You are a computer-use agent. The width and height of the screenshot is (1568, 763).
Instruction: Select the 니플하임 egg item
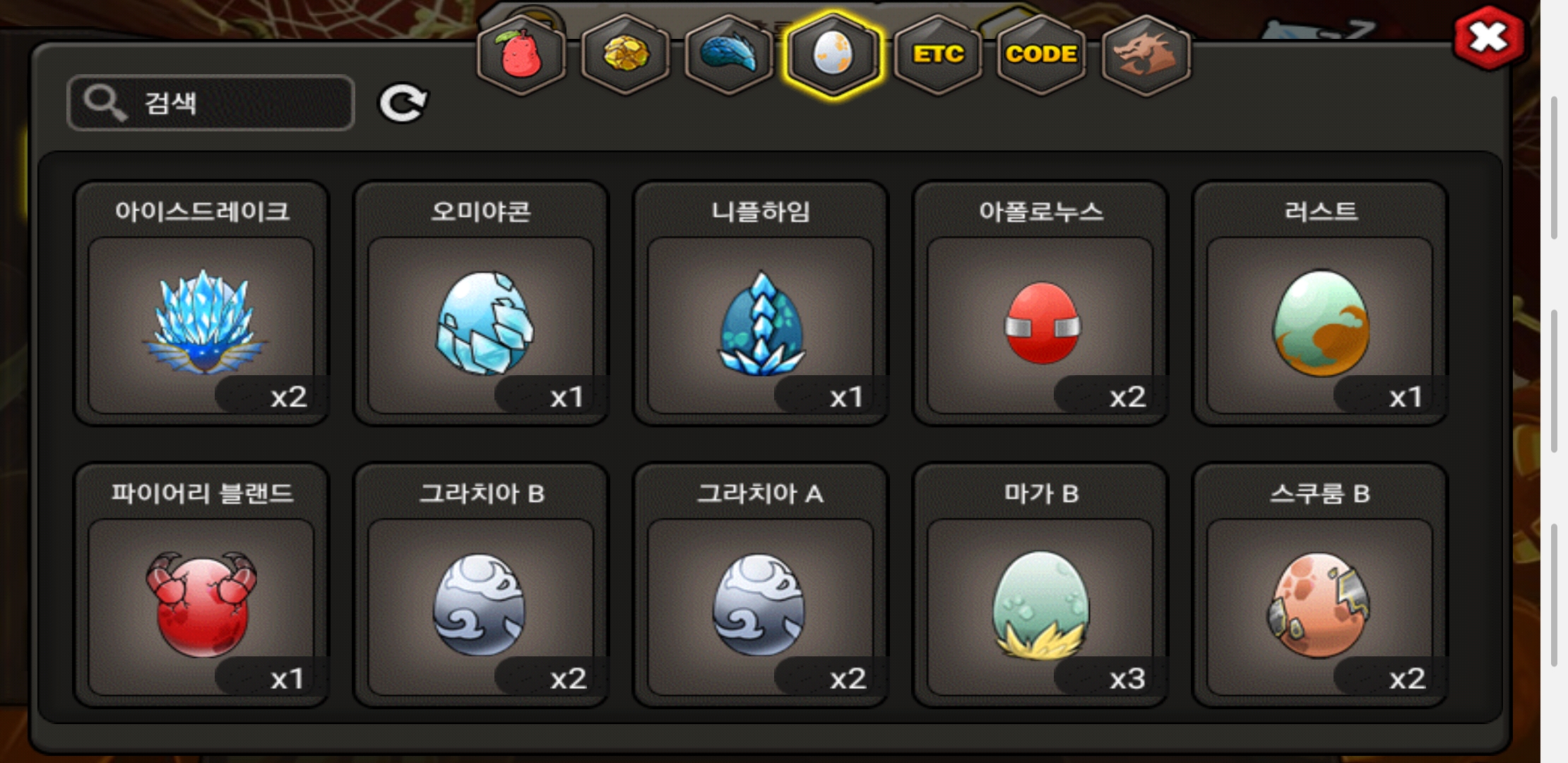[x=761, y=303]
